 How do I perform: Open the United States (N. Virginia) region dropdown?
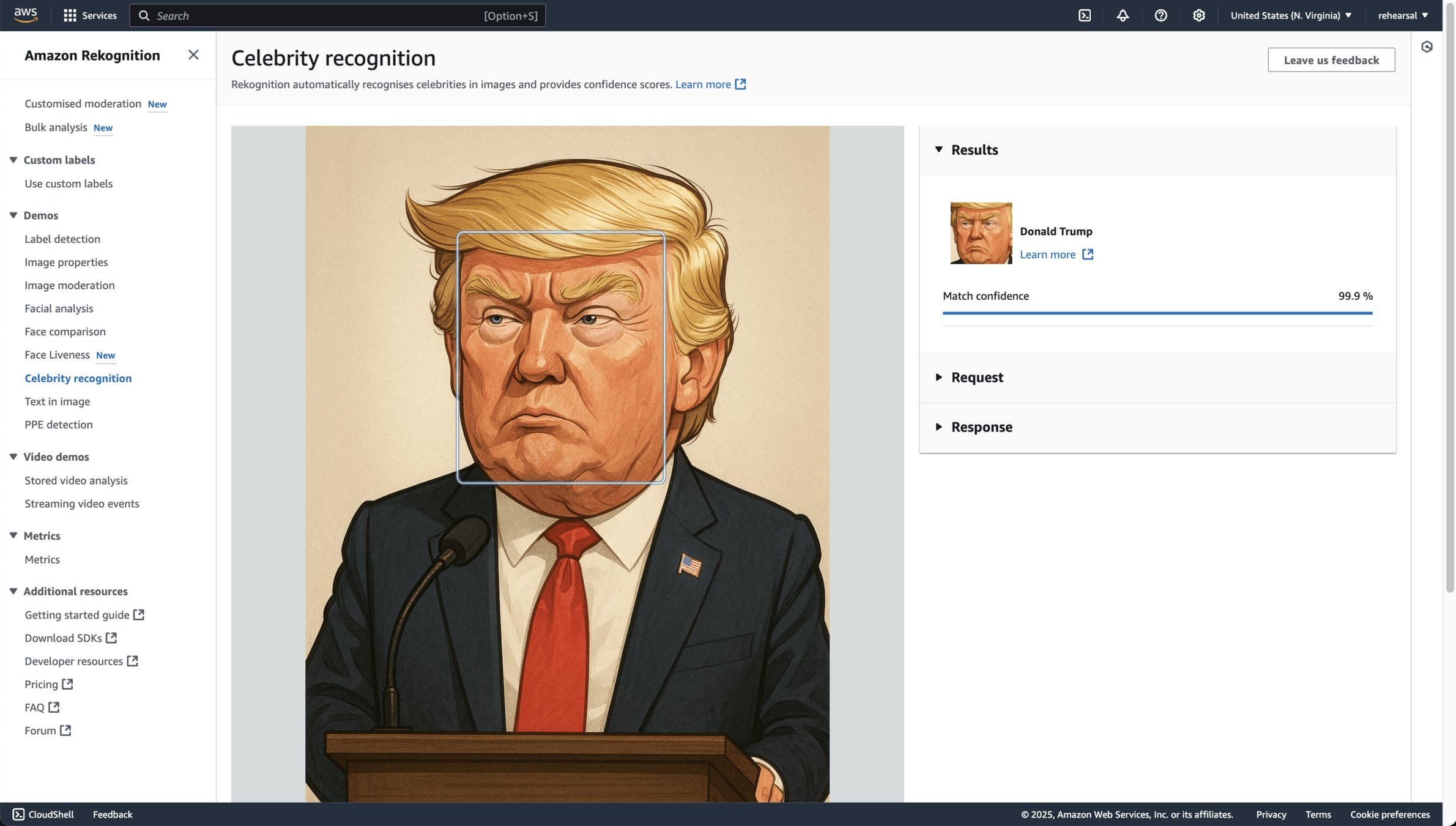1291,16
